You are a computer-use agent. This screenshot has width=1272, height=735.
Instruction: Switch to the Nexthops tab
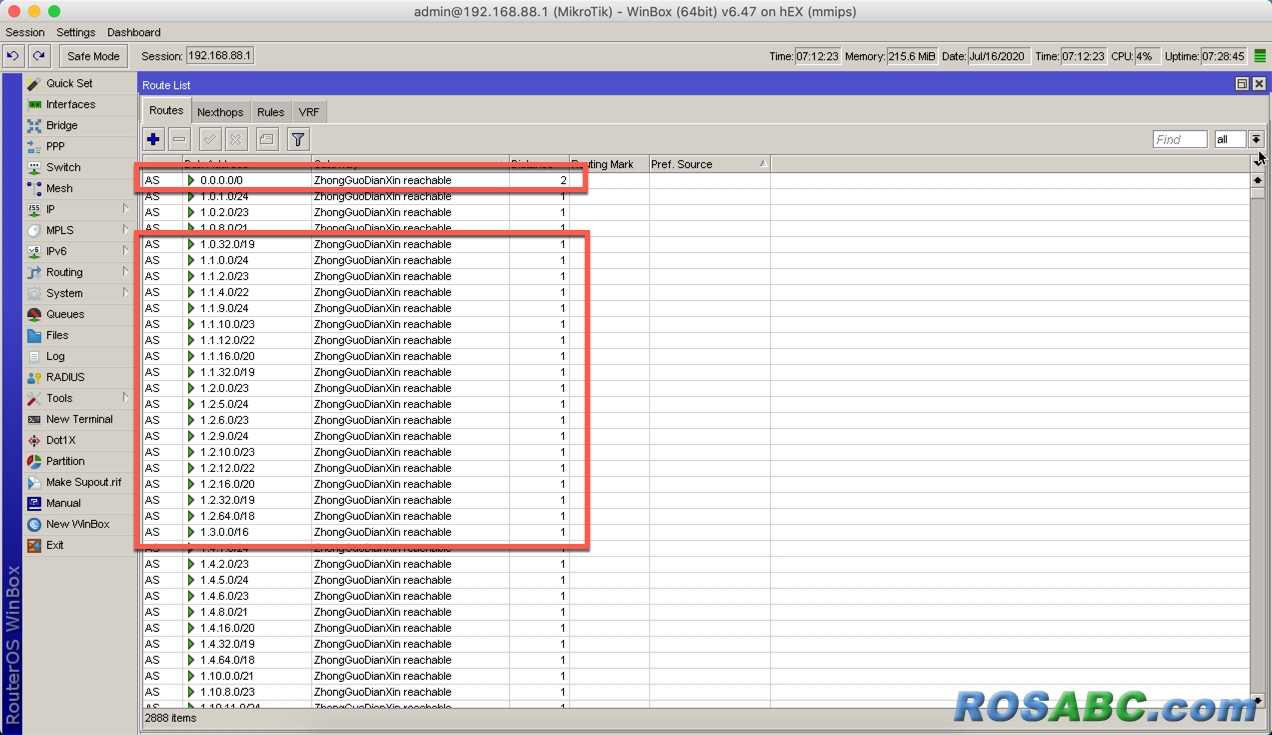click(220, 112)
